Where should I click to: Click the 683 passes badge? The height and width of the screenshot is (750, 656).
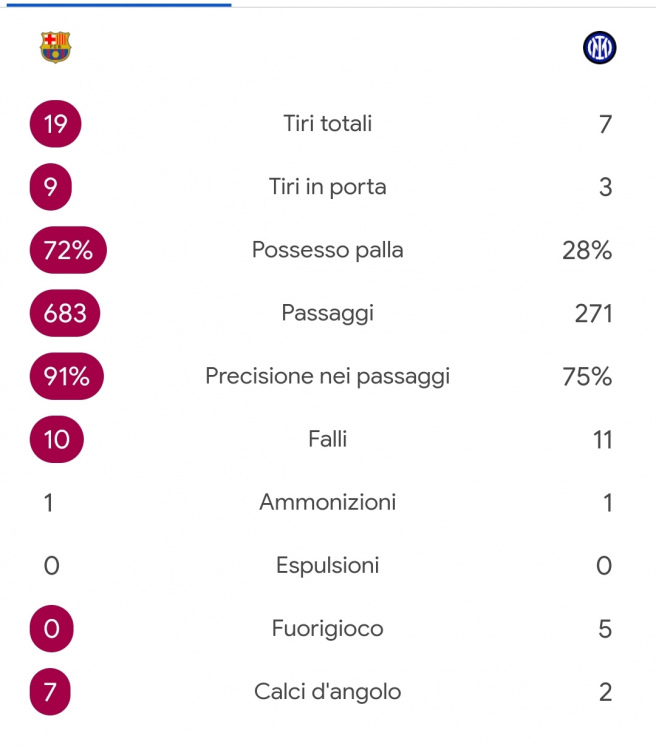coord(65,313)
